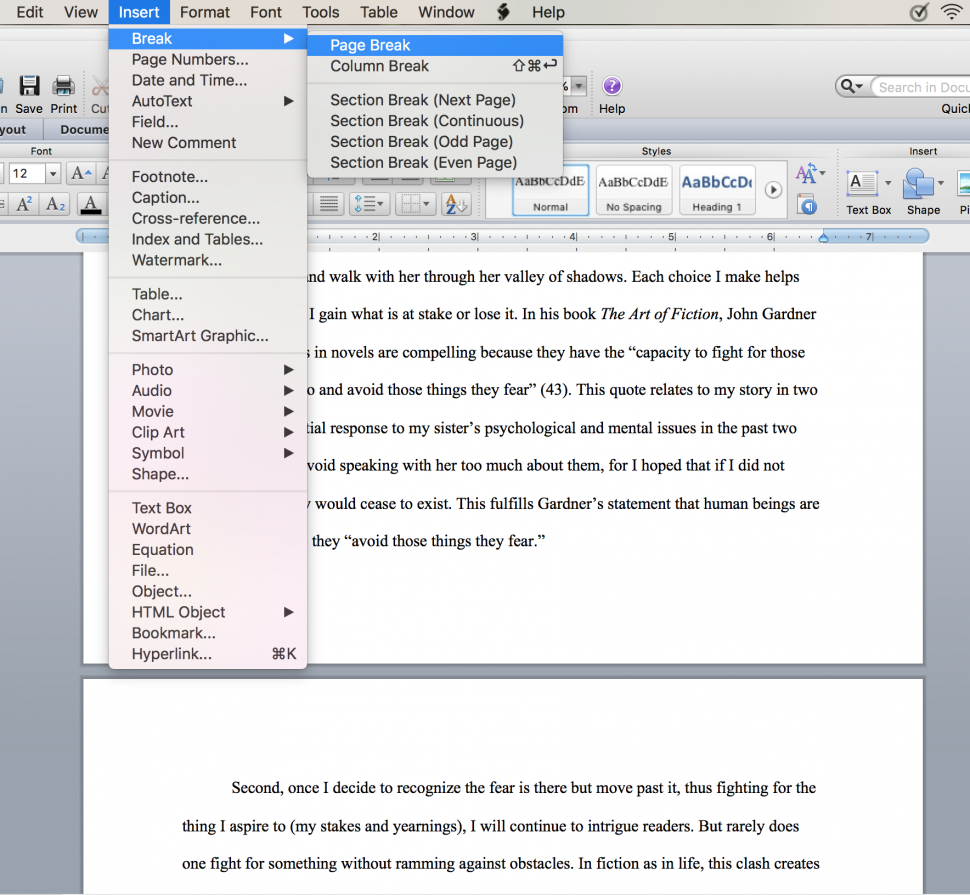
Task: Apply the Heading 1 style
Action: 716,190
